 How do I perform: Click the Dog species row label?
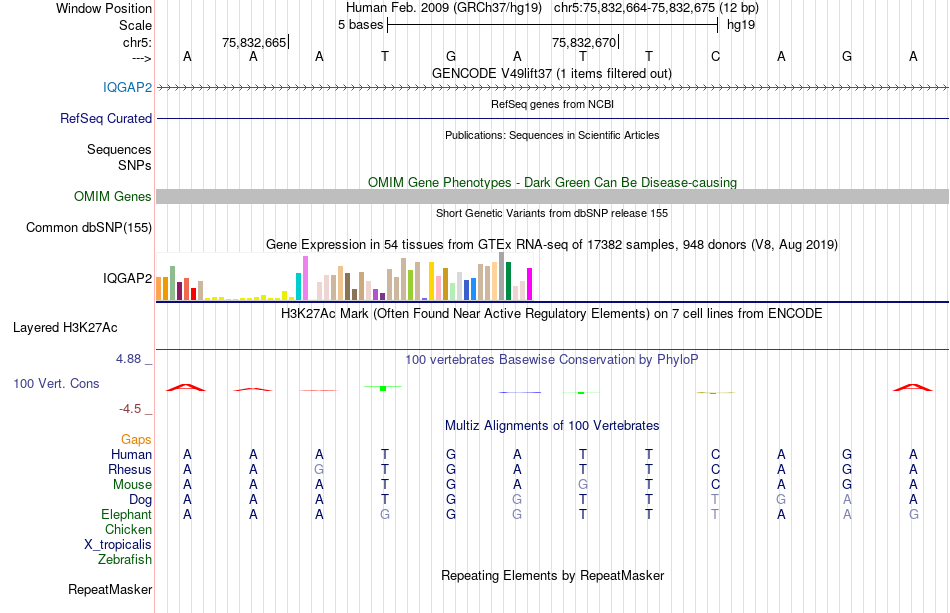[140, 500]
